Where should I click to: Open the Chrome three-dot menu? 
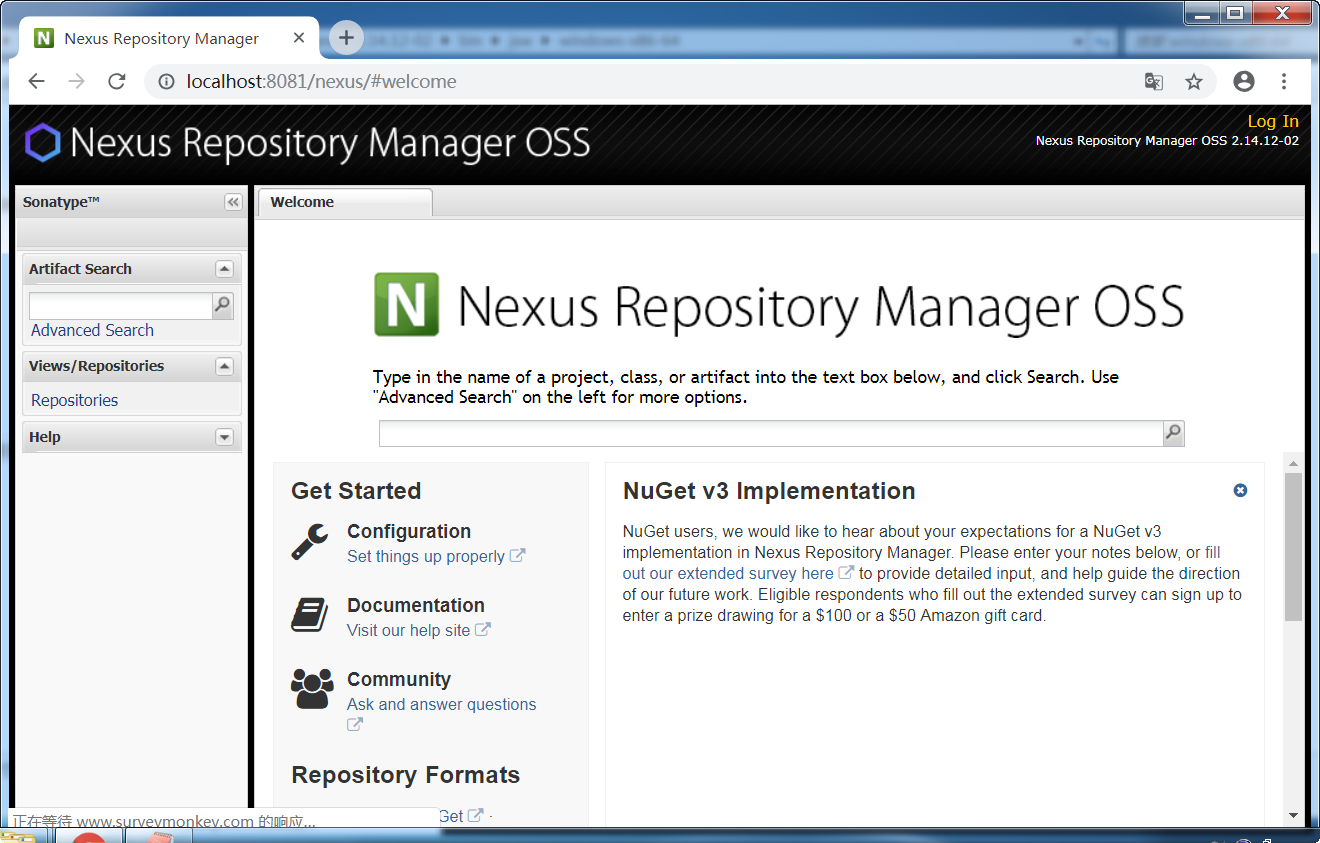[1284, 82]
